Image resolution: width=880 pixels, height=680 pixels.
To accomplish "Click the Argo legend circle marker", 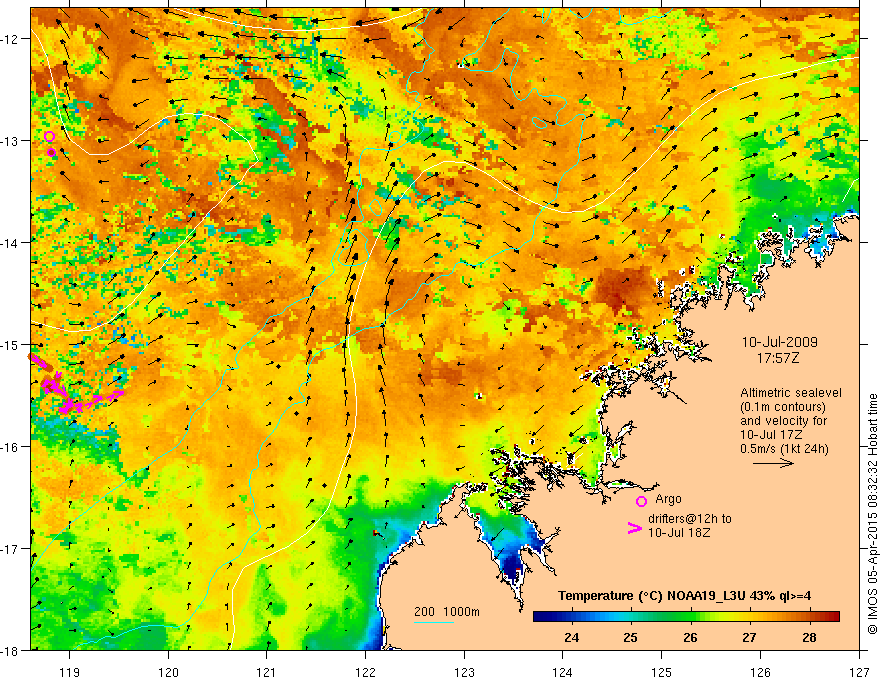I will tap(641, 501).
